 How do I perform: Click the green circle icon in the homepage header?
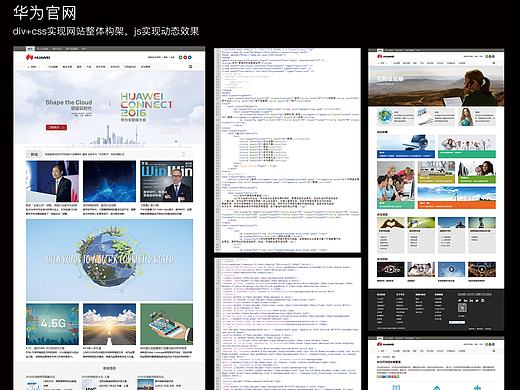[180, 57]
